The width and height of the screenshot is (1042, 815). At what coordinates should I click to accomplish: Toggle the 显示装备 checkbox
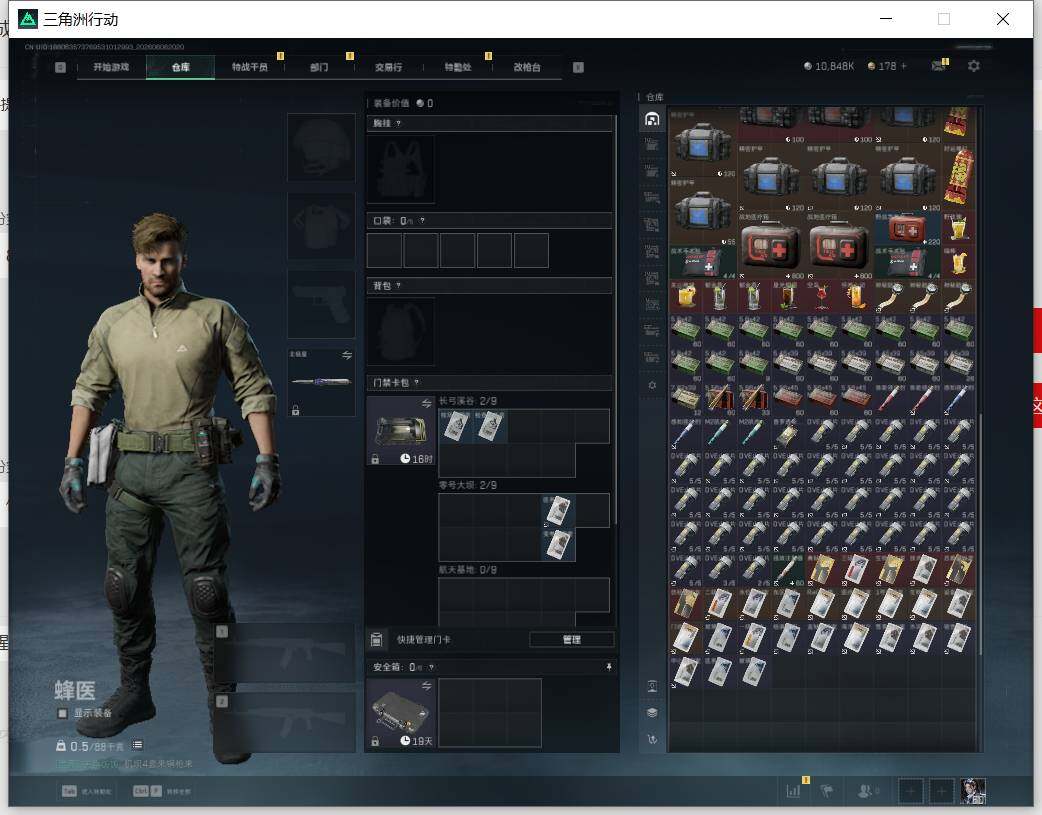point(62,713)
